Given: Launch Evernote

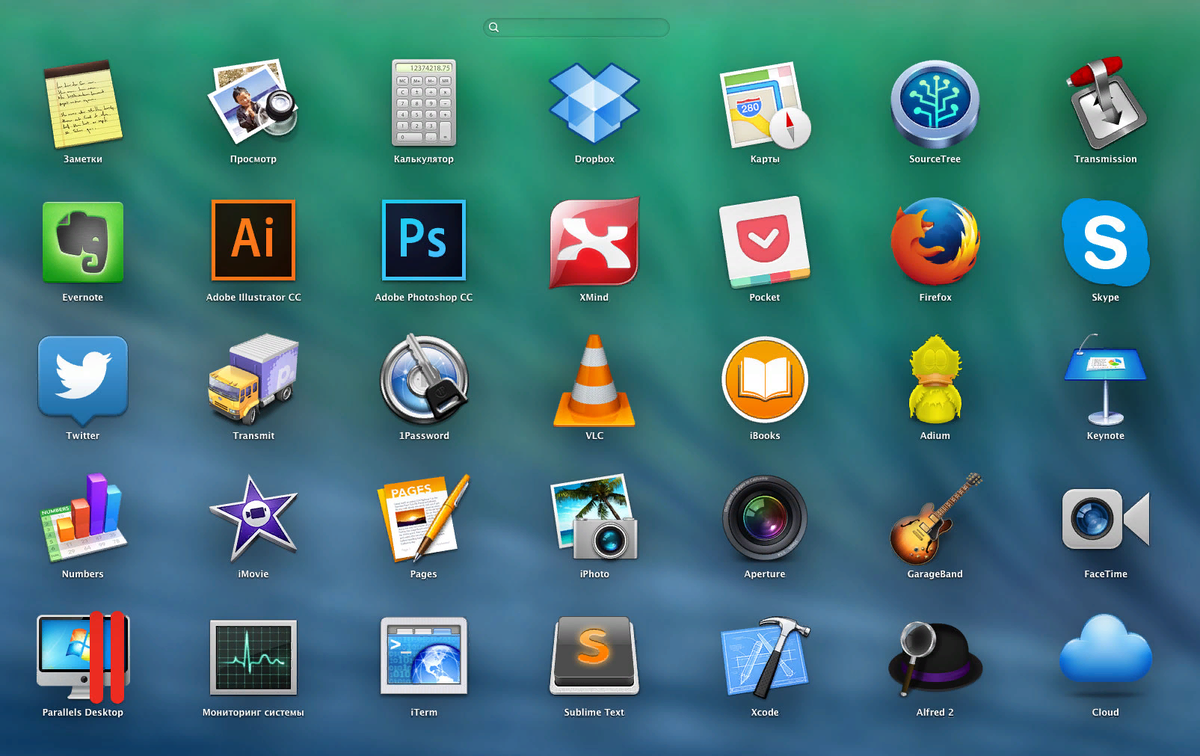Looking at the screenshot, I should click(83, 242).
